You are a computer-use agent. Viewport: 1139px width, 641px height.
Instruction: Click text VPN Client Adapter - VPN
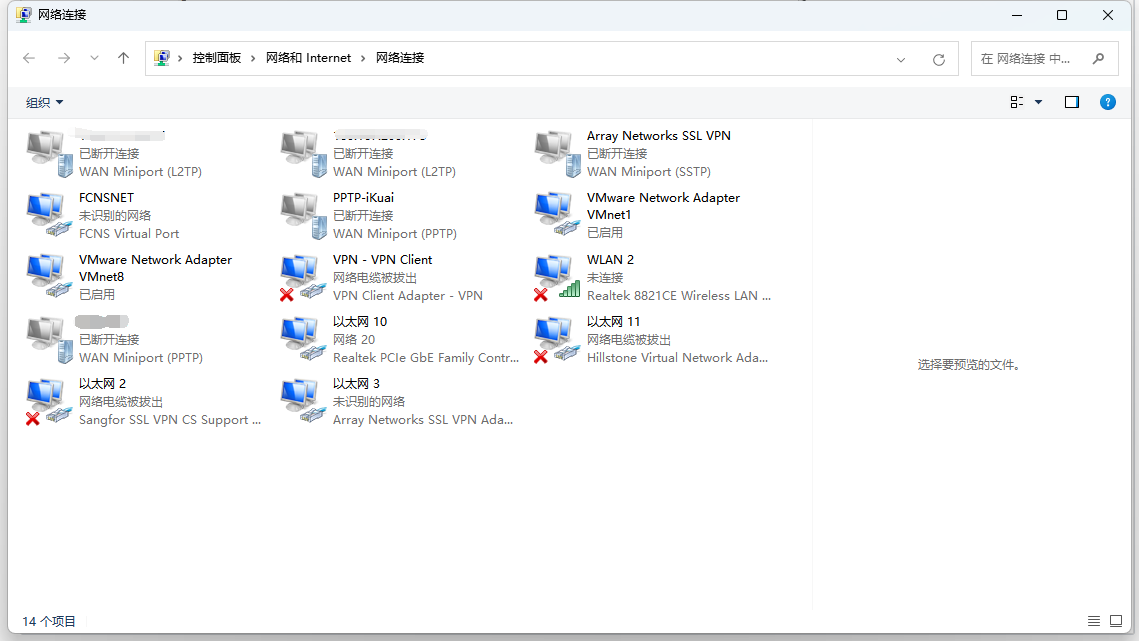tap(408, 296)
